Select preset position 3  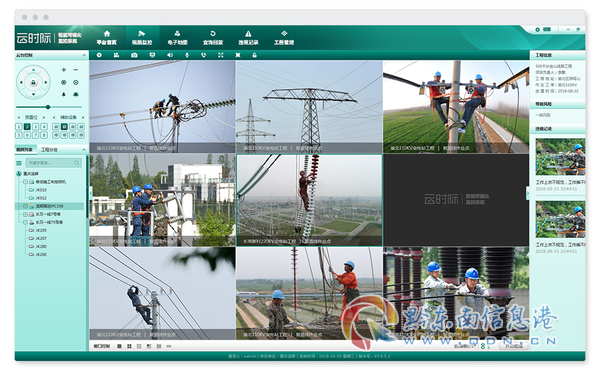36,127
